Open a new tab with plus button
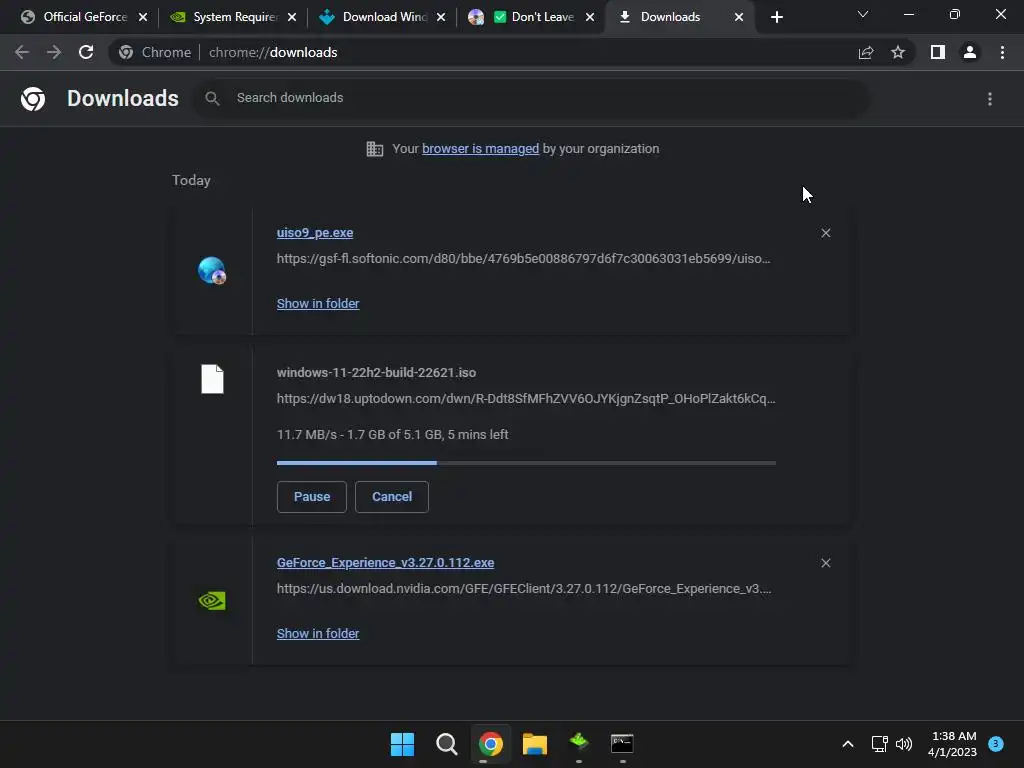Image resolution: width=1024 pixels, height=768 pixels. 776,17
